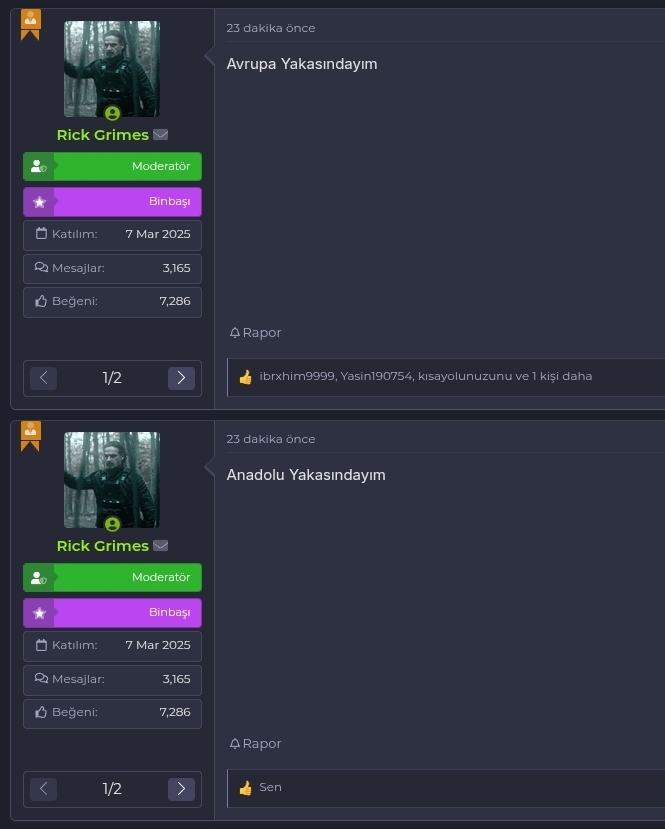Open the first post's avatar image
665x829 pixels.
[x=112, y=69]
